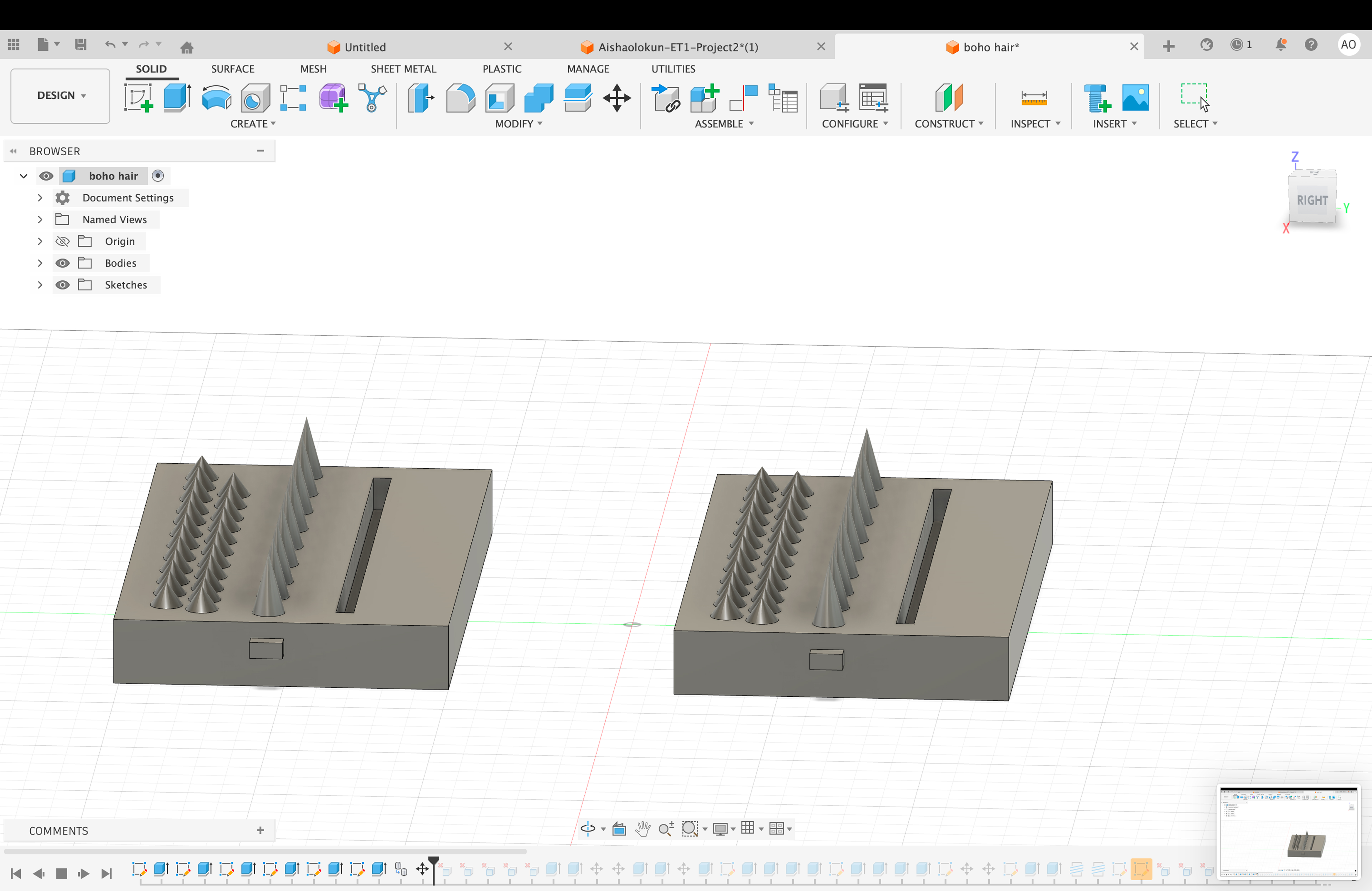Switch to the SURFACE tab

coord(232,69)
